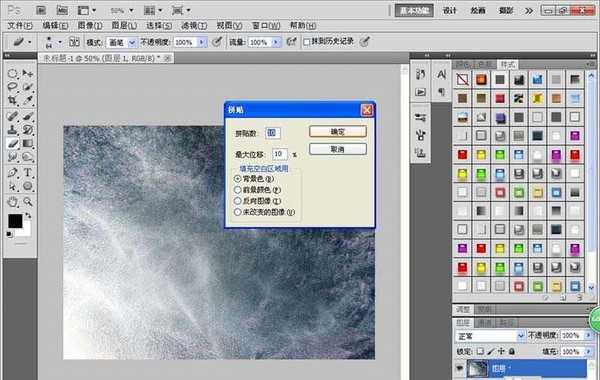Toggle the brush panel icon in options bar

(x=74, y=42)
